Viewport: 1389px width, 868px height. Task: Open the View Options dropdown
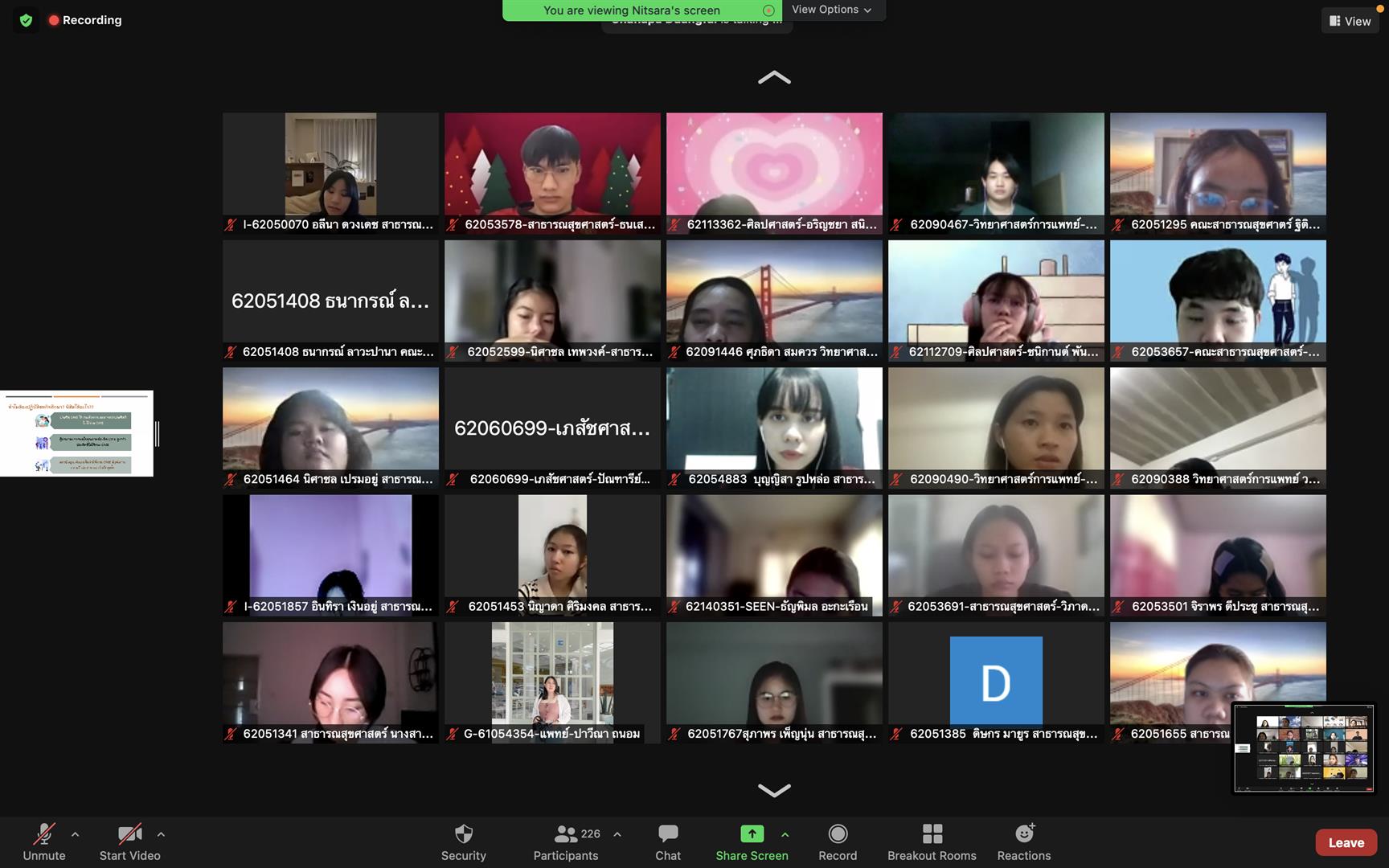pos(831,10)
